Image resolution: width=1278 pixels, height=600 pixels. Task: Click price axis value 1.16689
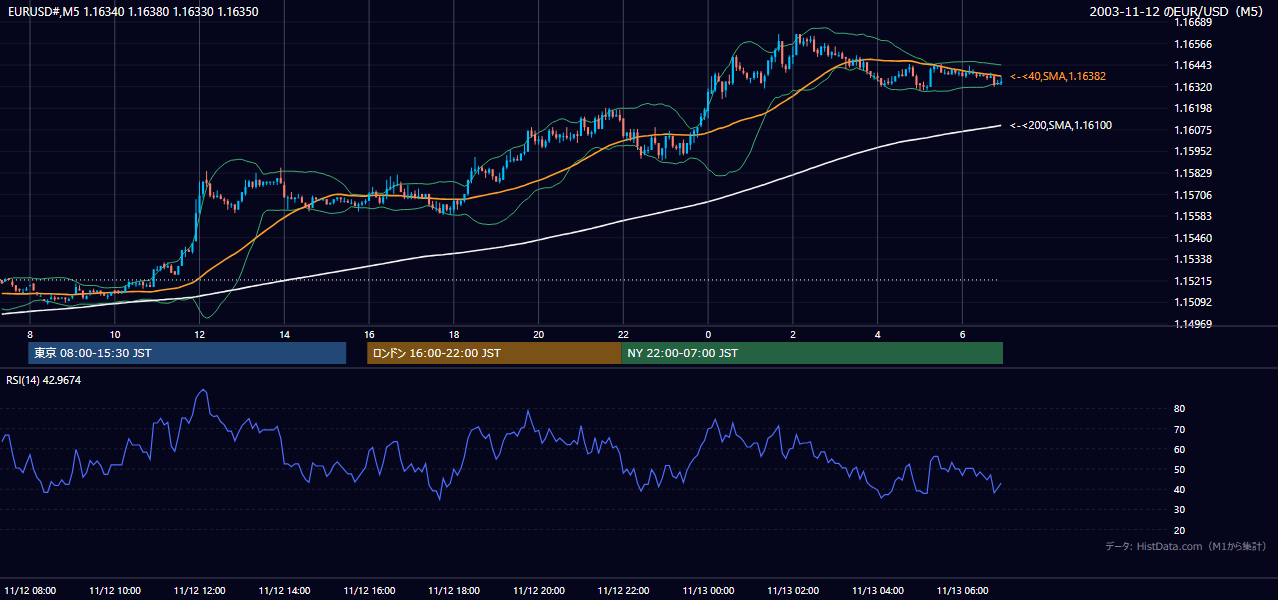1193,22
